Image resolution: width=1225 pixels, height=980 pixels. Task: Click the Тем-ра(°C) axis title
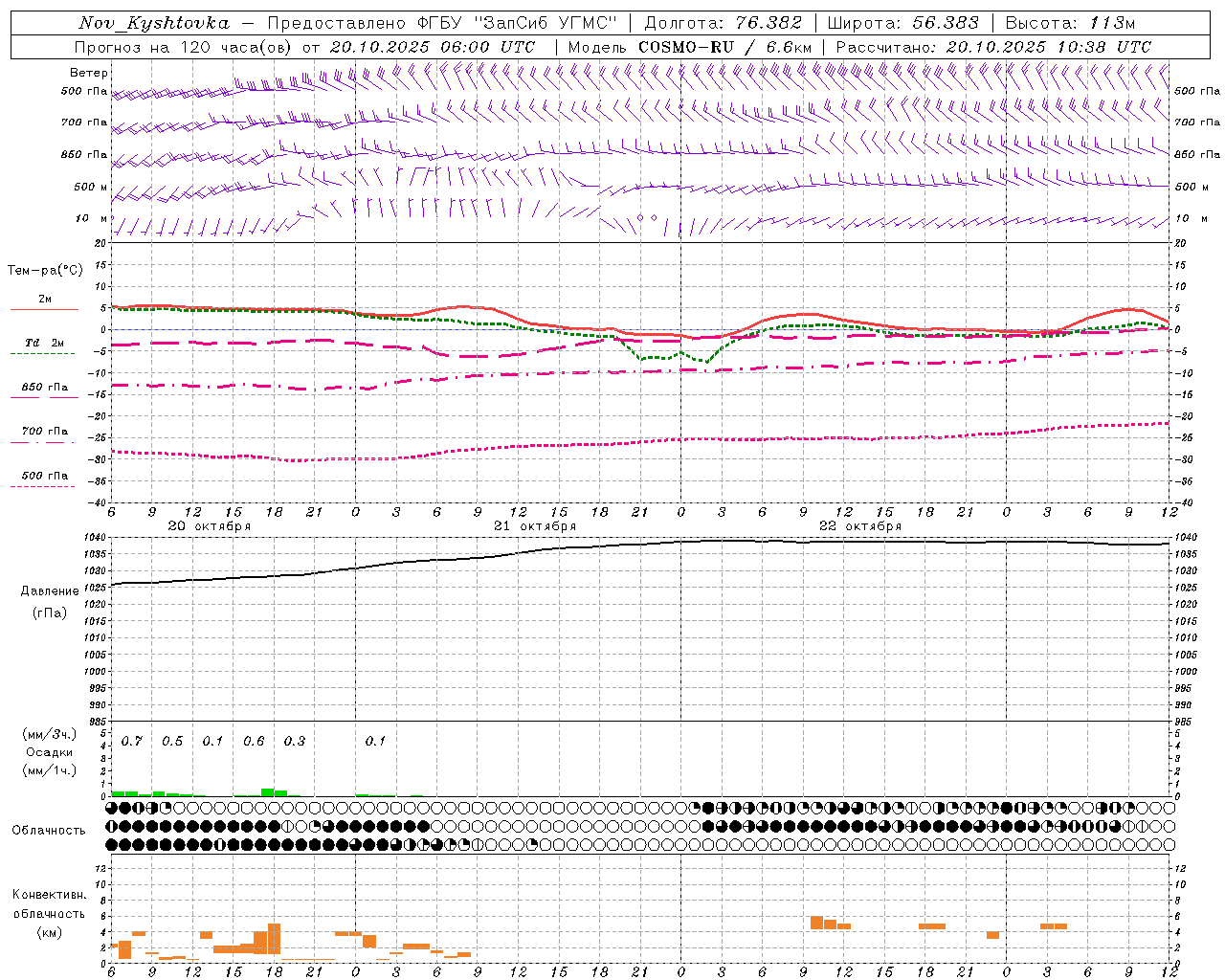45,271
